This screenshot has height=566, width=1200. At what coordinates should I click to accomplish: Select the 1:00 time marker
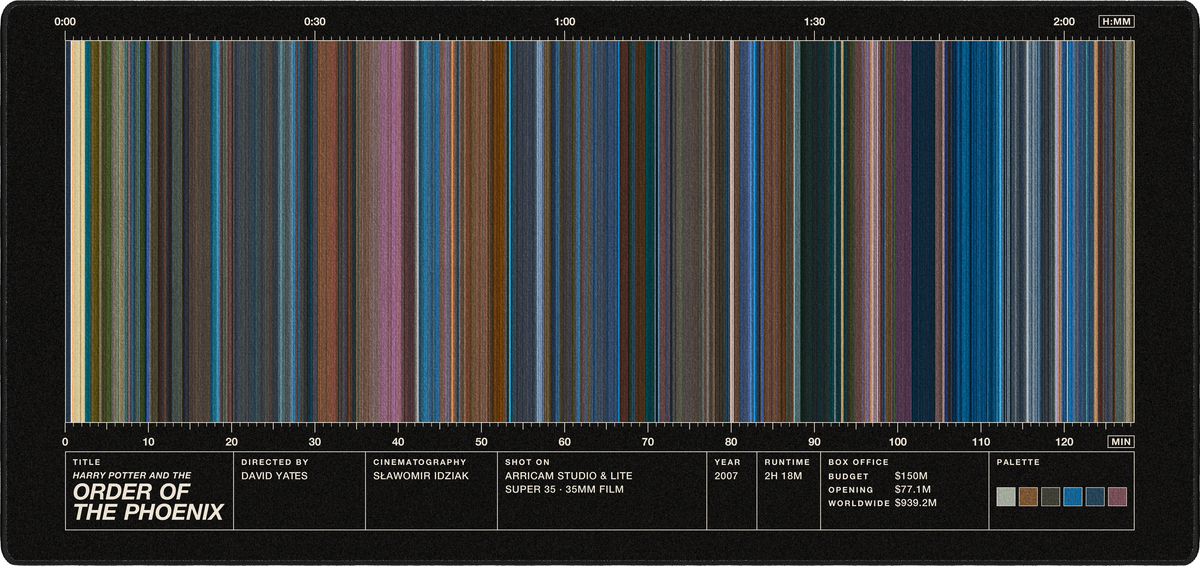coord(564,21)
